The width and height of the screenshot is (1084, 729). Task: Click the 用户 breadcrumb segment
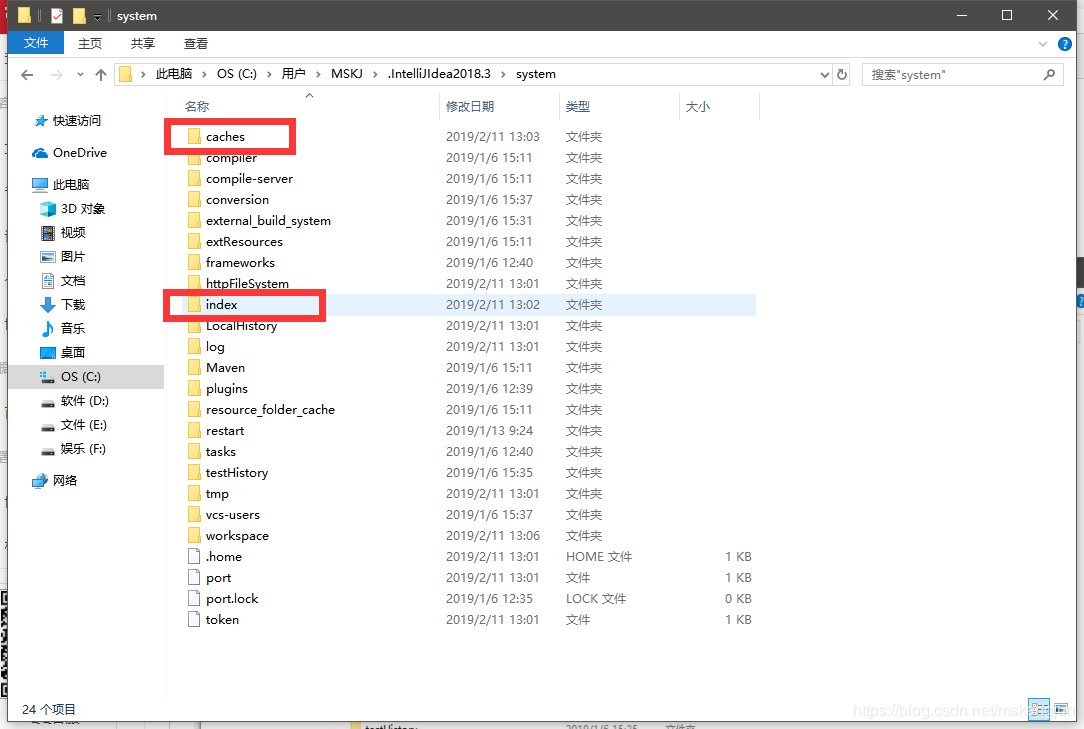(293, 74)
